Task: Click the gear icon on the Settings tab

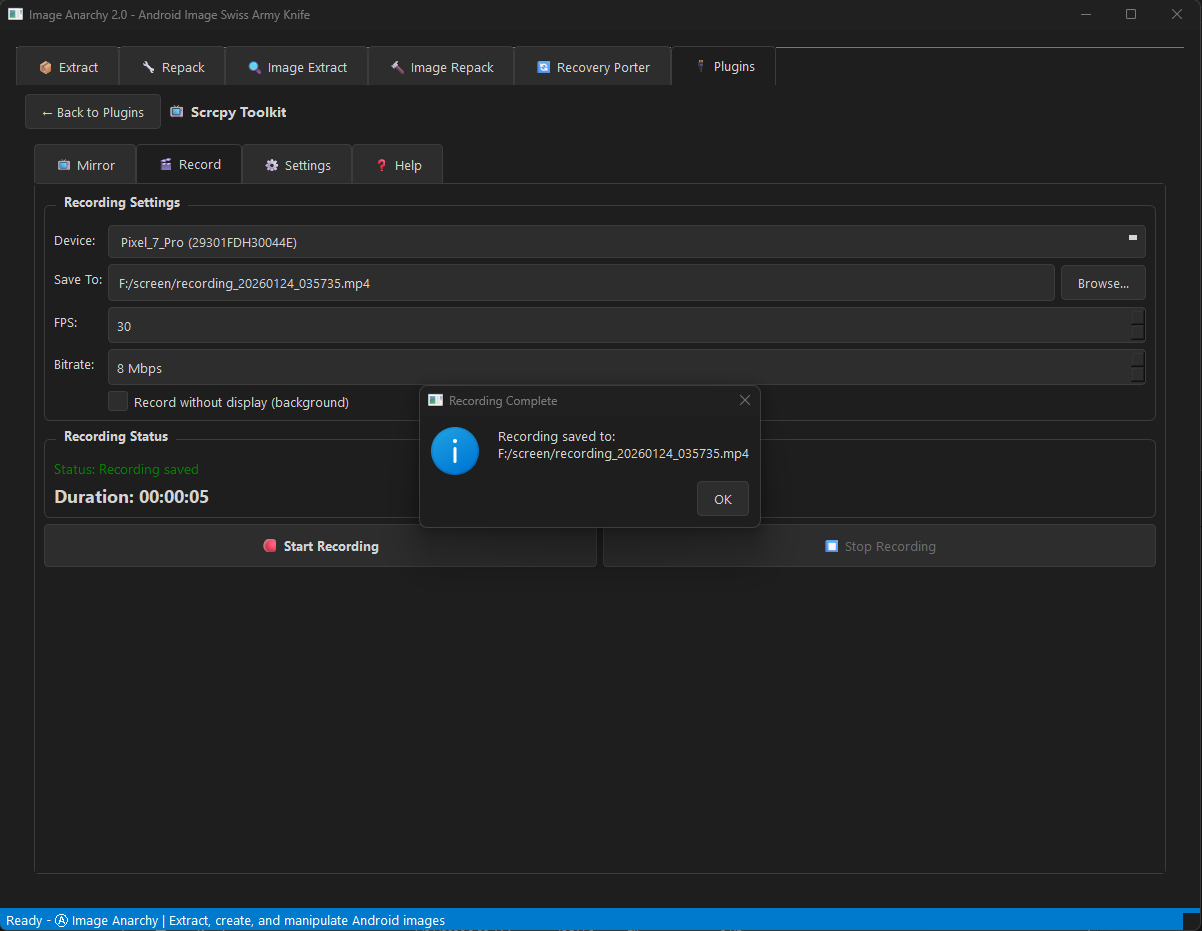Action: point(273,164)
